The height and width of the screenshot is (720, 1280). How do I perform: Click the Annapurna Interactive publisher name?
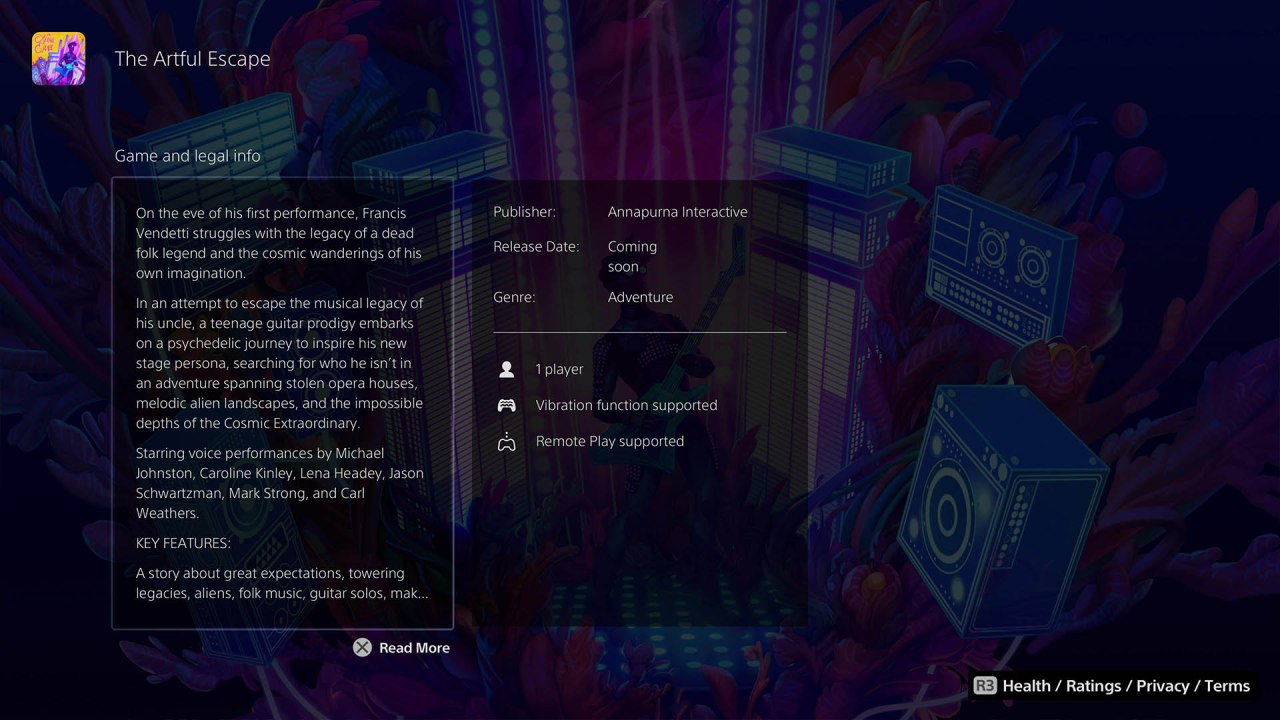[677, 212]
